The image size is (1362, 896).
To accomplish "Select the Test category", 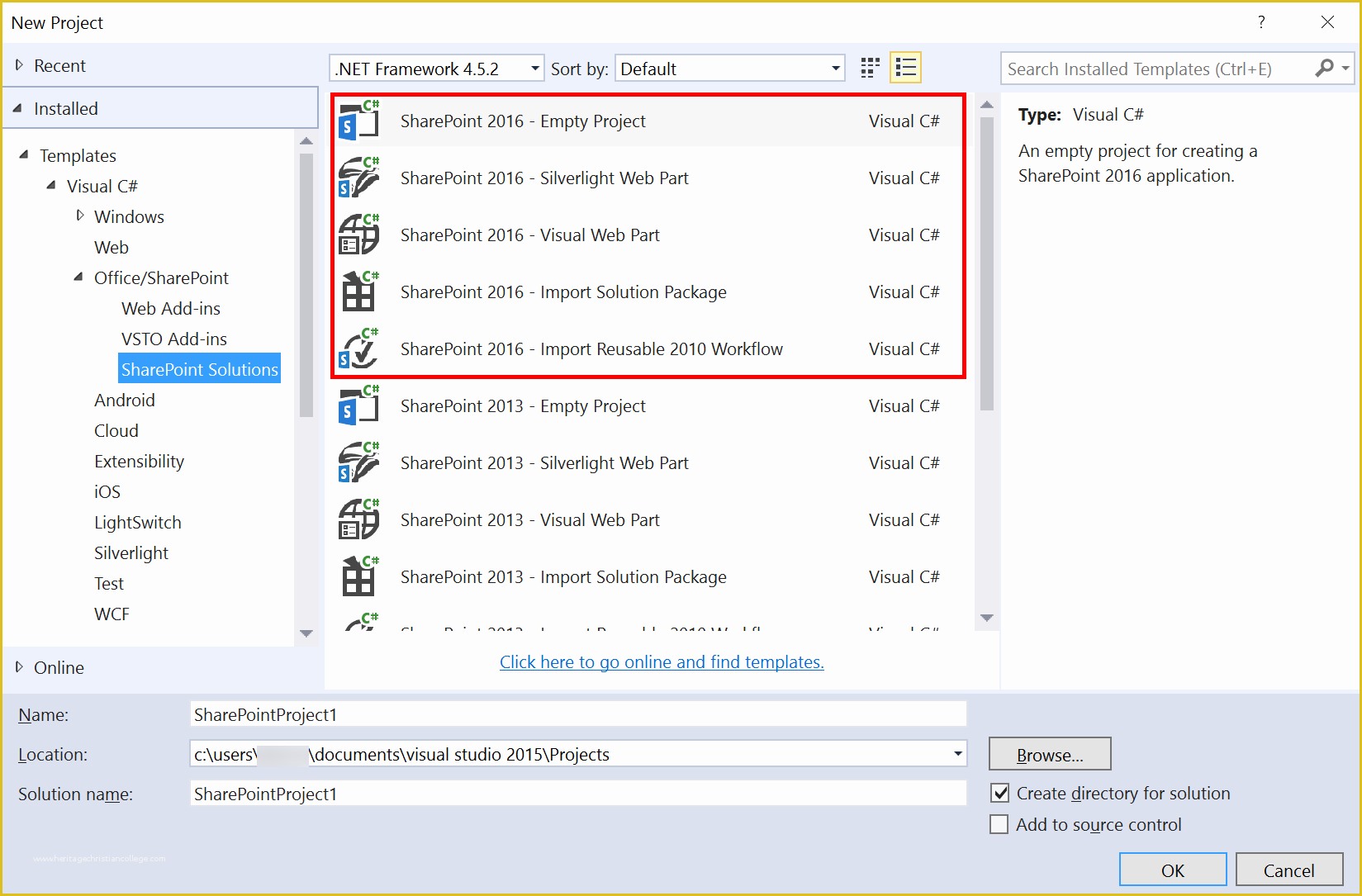I will click(109, 583).
